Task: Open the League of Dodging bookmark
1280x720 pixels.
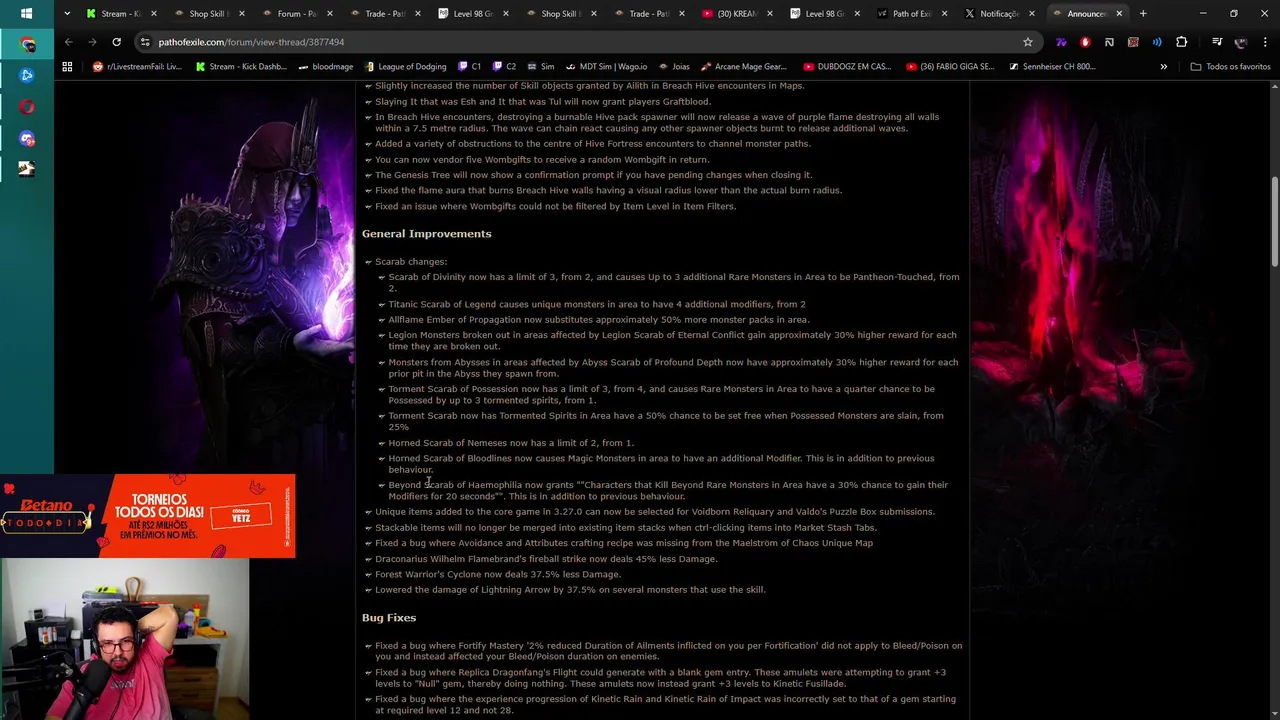Action: [405, 66]
